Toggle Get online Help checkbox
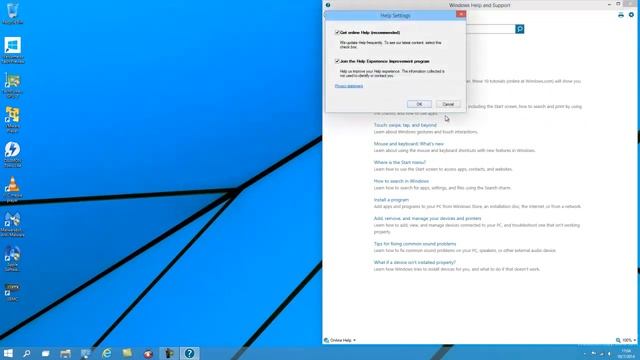Screen dimensions: 640x360 point(337,32)
